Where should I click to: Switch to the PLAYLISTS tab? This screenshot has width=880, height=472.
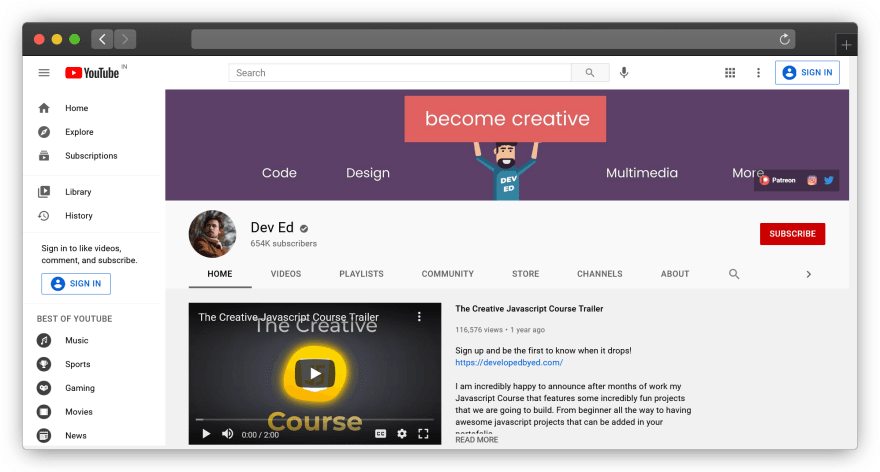[x=361, y=274]
